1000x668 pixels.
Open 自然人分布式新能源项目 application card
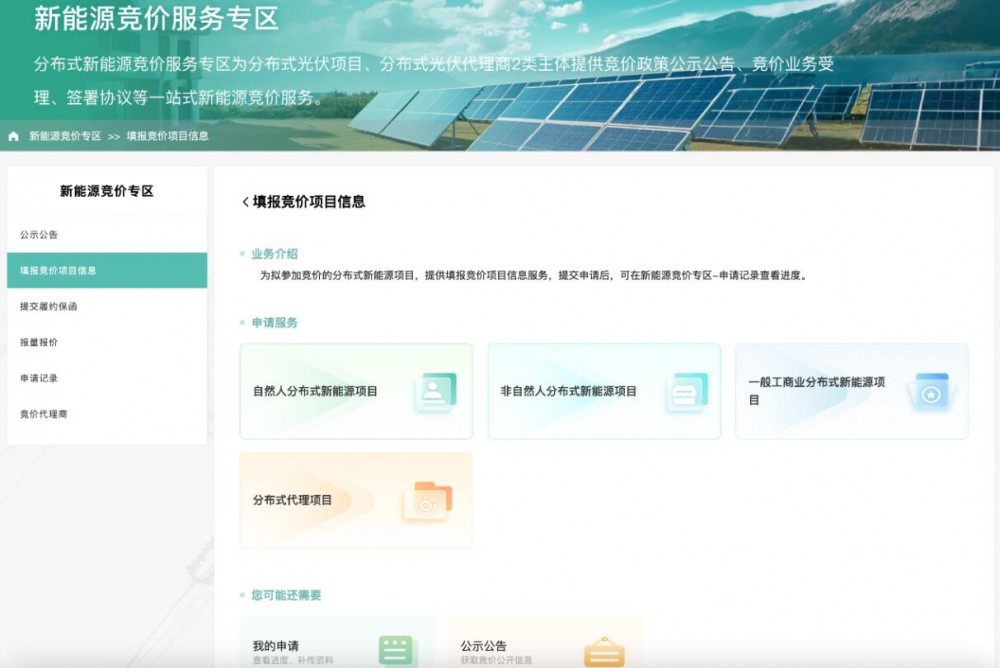point(316,392)
